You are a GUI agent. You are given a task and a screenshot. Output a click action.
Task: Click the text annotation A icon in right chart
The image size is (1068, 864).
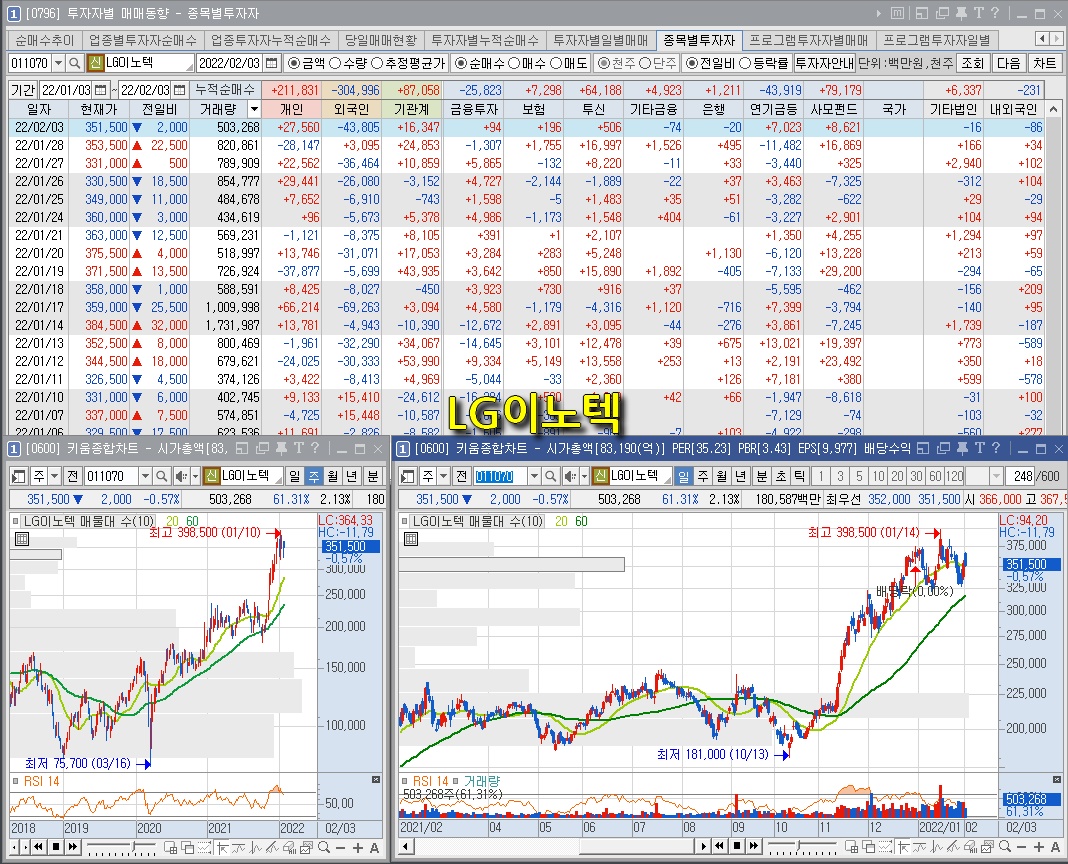[1055, 847]
